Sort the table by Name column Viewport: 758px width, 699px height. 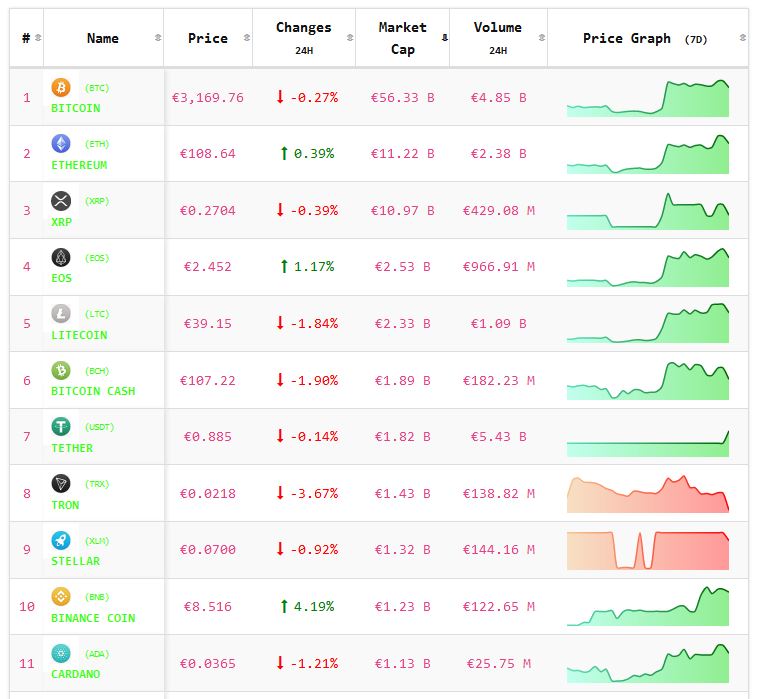(103, 38)
